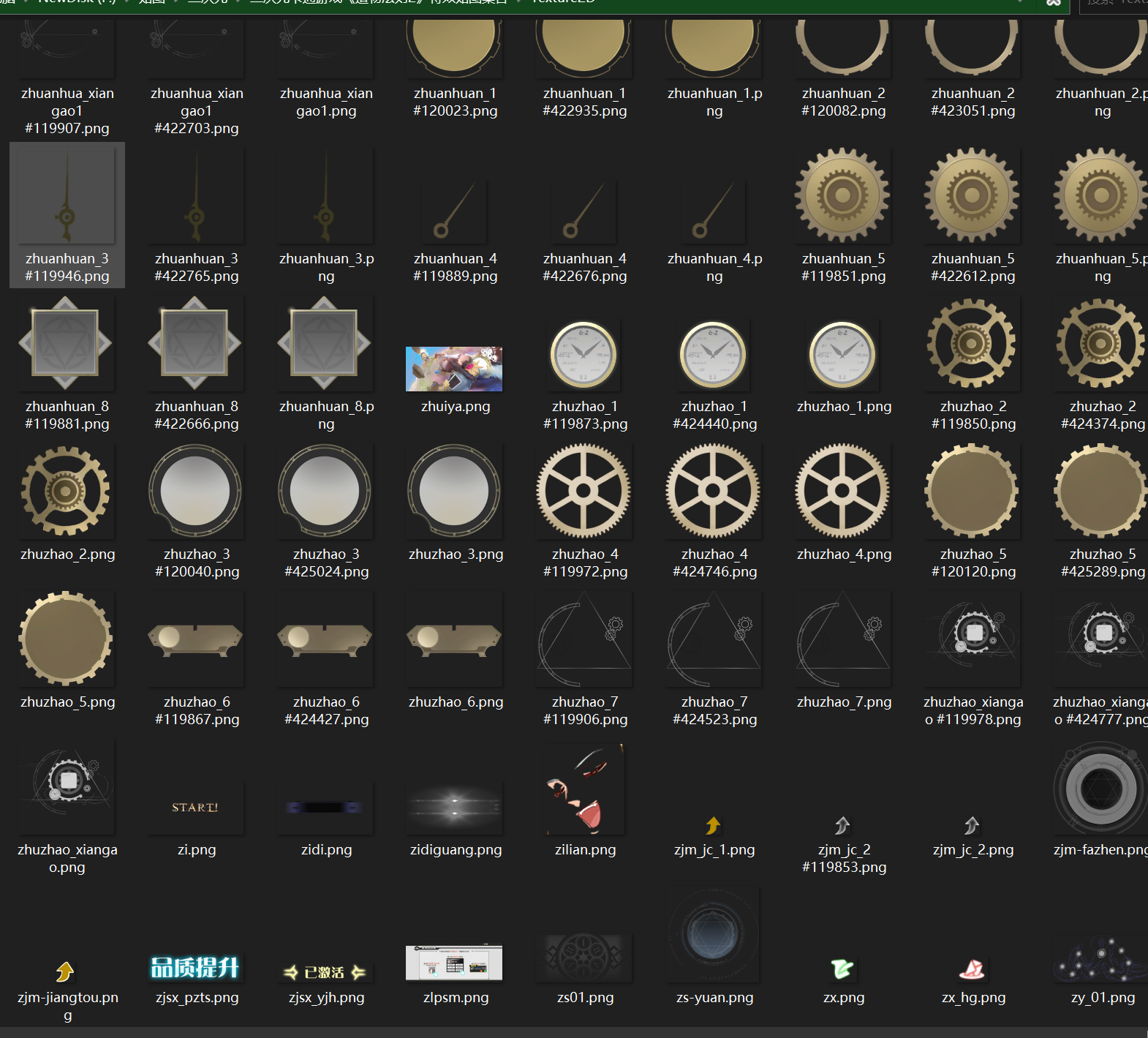Image resolution: width=1148 pixels, height=1038 pixels.
Task: Select the START! zi.png image
Action: click(196, 808)
